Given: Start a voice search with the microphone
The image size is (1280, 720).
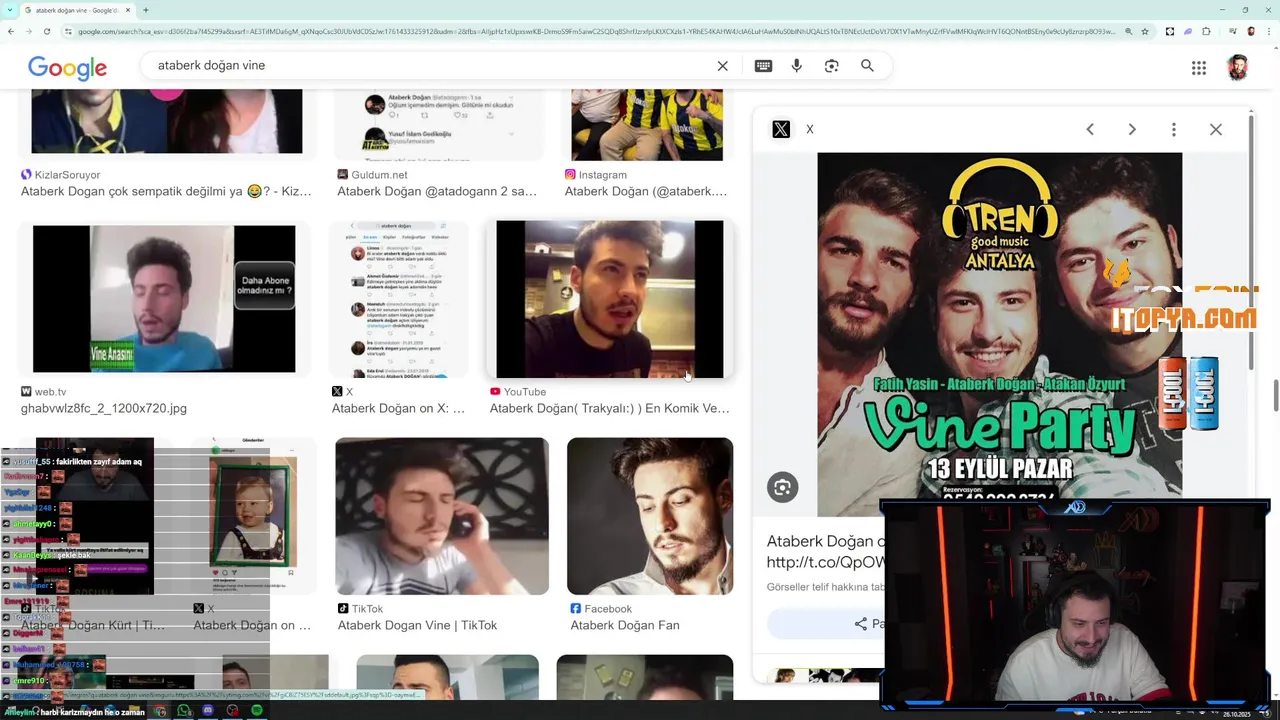Looking at the screenshot, I should point(797,66).
